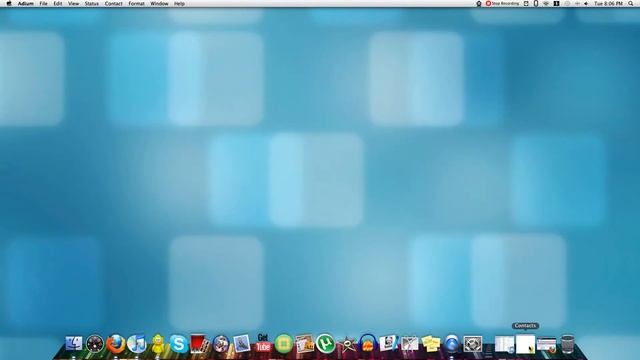Open the Apple menu
Image resolution: width=640 pixels, height=360 pixels.
[9, 4]
